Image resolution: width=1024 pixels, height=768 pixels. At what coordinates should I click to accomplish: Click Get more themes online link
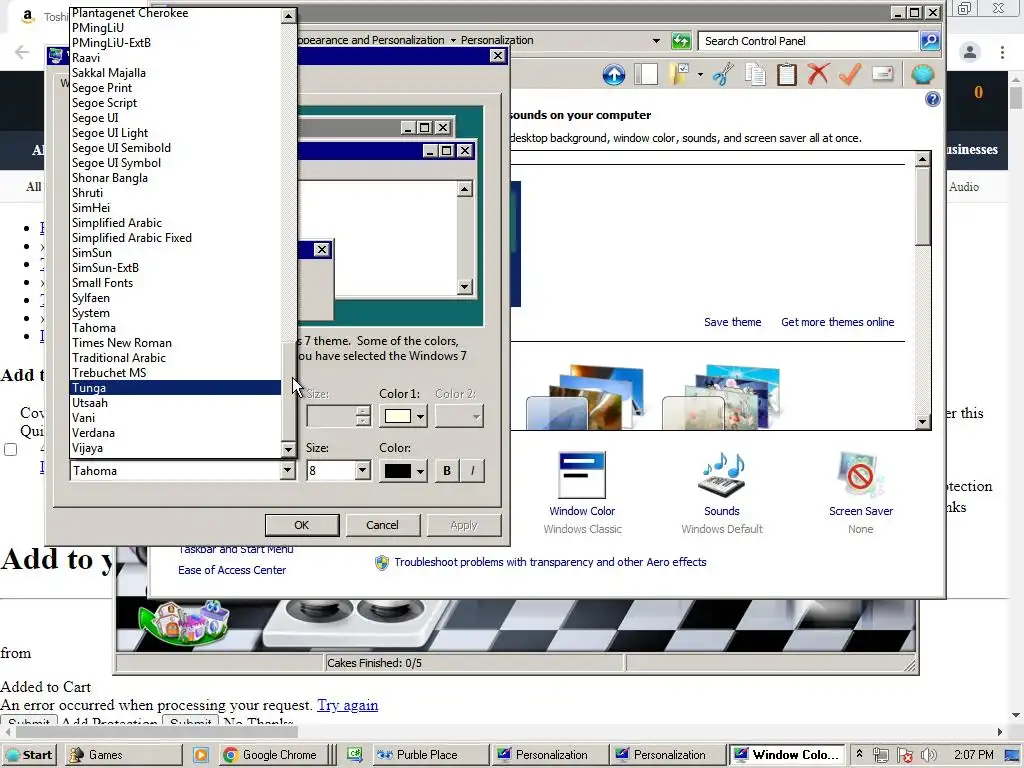pyautogui.click(x=837, y=322)
